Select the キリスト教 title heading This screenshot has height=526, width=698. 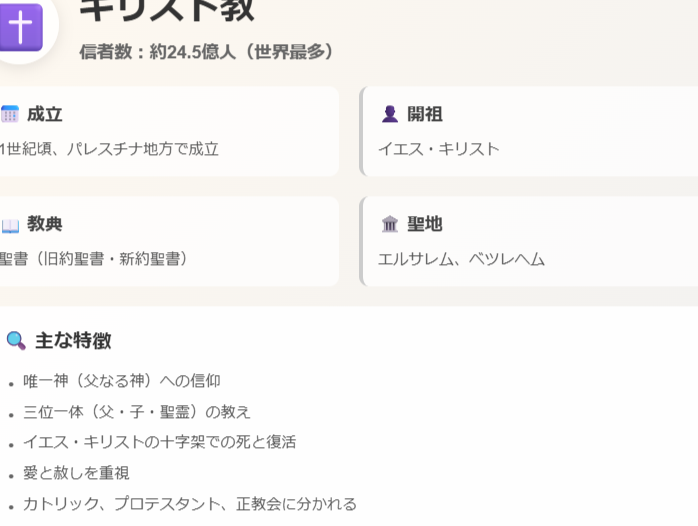167,10
